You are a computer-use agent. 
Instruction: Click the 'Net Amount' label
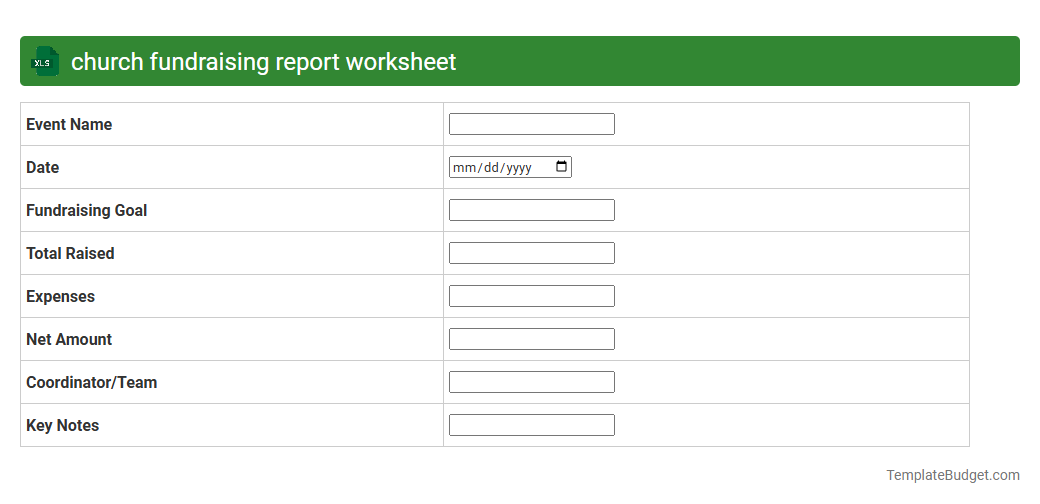coord(69,340)
